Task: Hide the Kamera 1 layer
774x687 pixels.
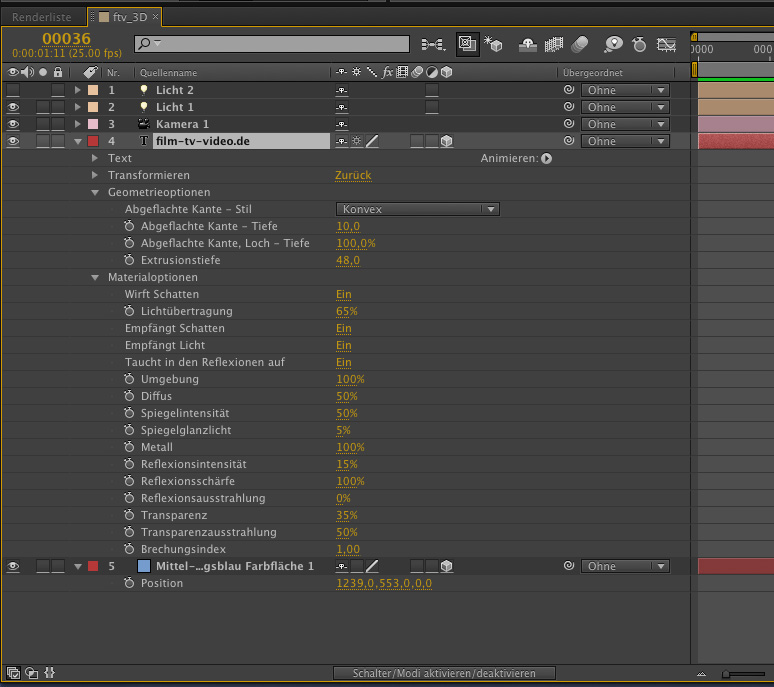Action: pyautogui.click(x=13, y=124)
